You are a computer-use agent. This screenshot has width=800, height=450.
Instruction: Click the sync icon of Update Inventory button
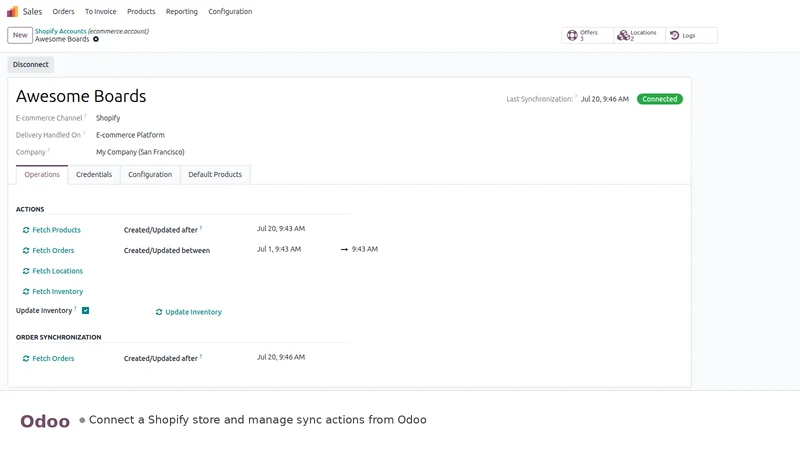(x=159, y=312)
